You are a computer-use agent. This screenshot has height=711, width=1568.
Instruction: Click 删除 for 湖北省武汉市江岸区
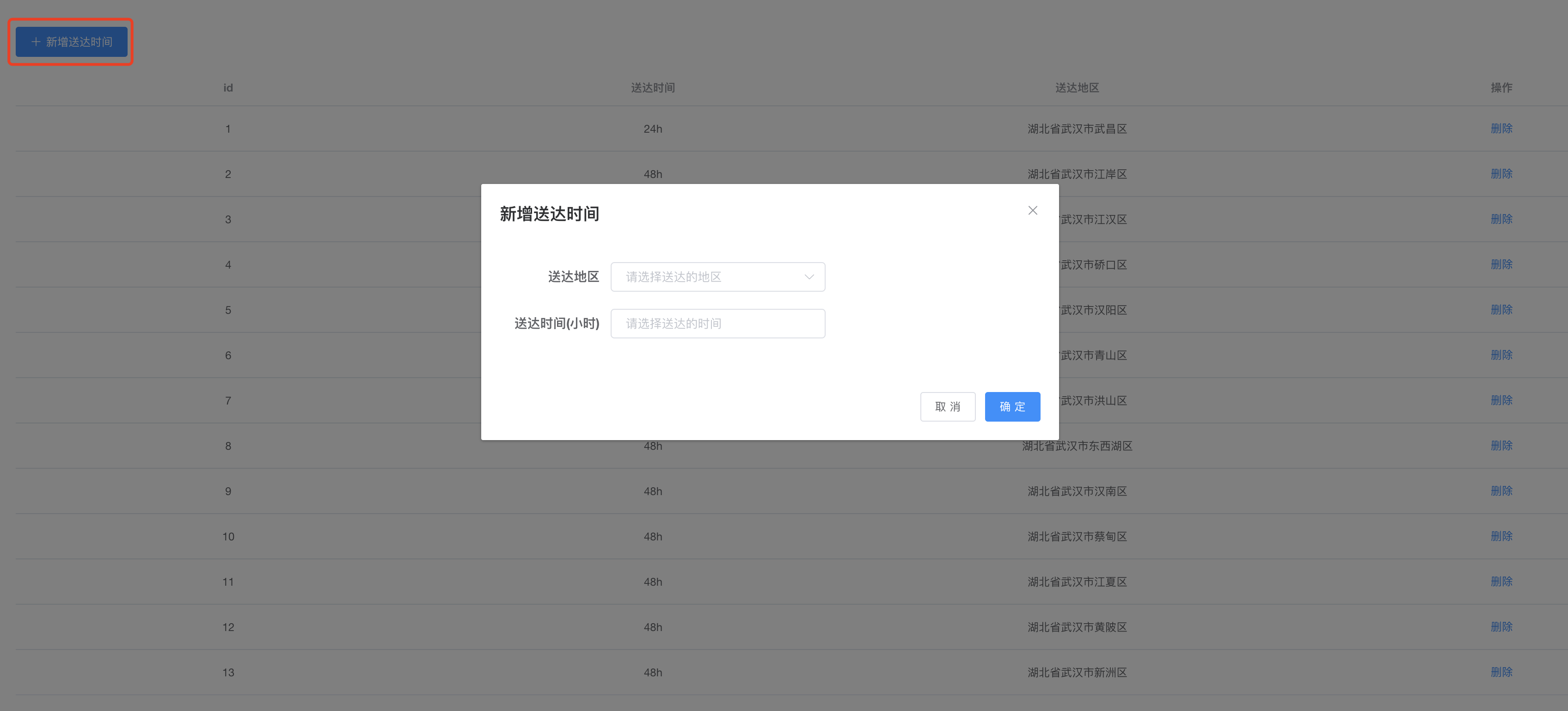1501,173
